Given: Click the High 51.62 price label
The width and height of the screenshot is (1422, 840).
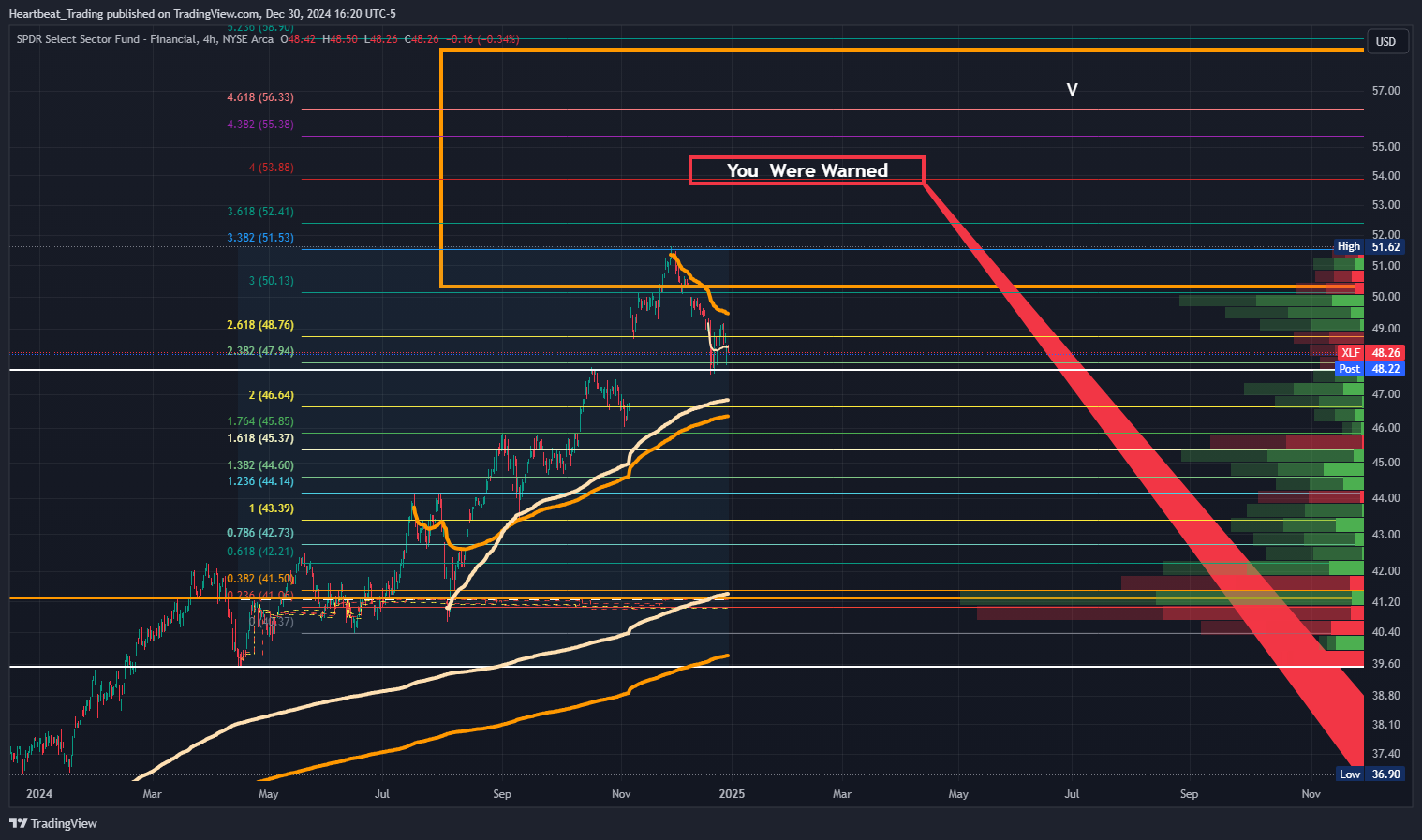Looking at the screenshot, I should (x=1370, y=247).
